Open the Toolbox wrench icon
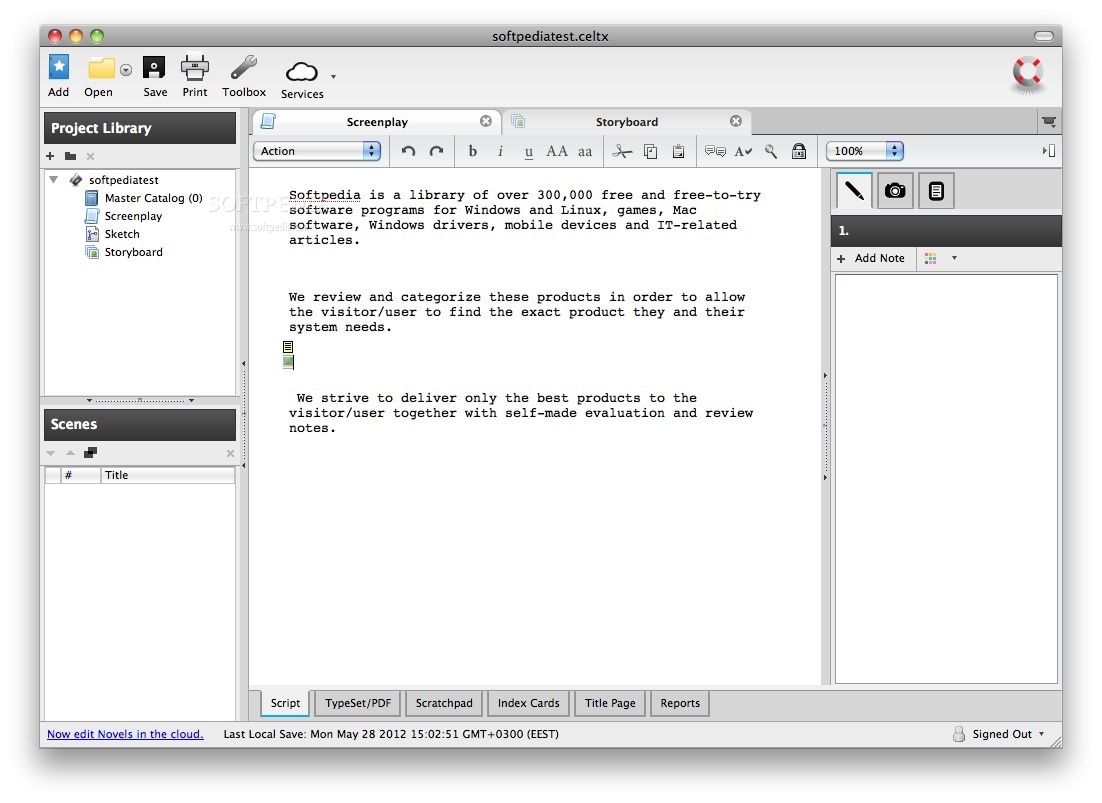 coord(244,67)
